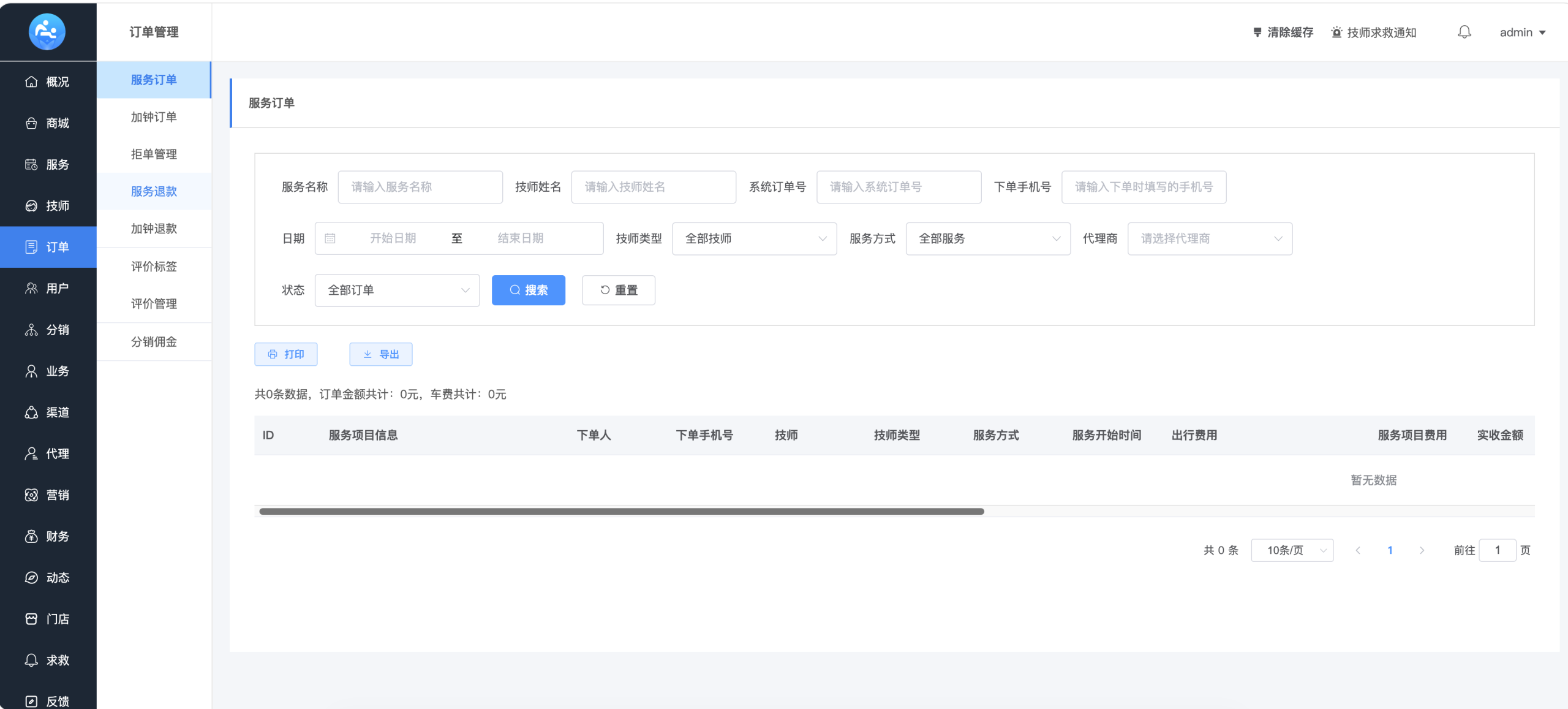Open the 用户 users section
1568x709 pixels.
[x=48, y=288]
